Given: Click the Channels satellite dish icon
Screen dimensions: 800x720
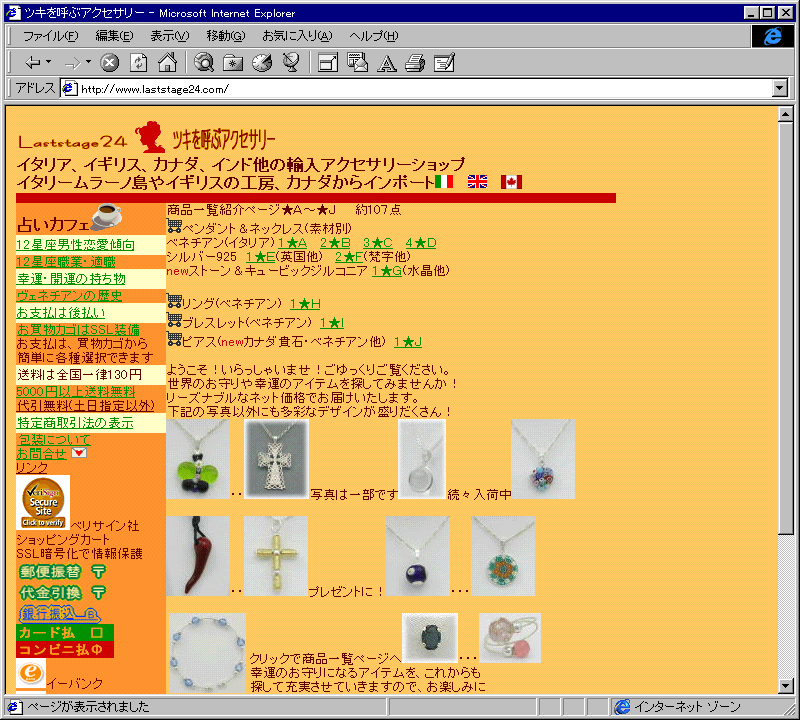Looking at the screenshot, I should point(291,63).
